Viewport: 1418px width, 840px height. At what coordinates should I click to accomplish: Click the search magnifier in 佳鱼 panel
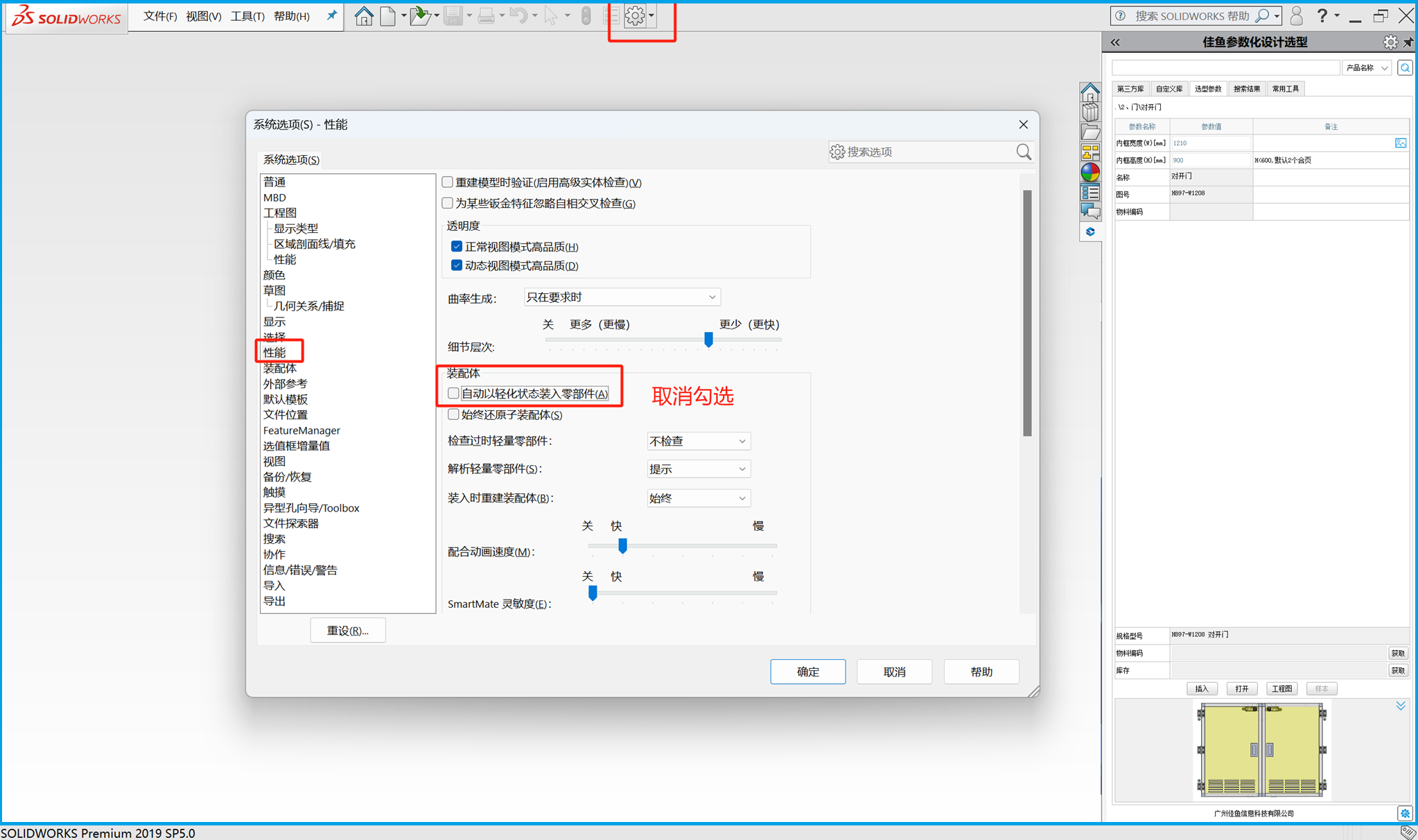click(1405, 68)
